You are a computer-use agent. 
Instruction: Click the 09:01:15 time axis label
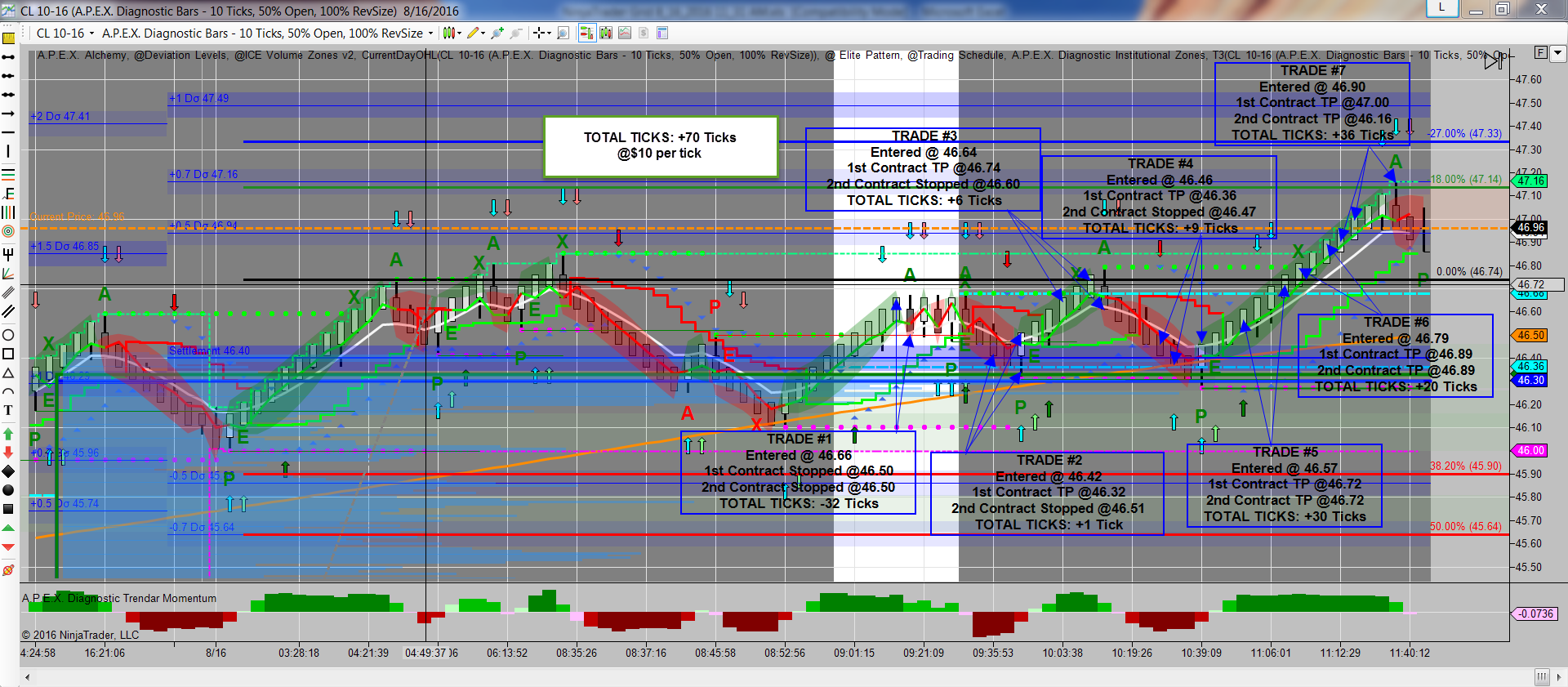853,654
